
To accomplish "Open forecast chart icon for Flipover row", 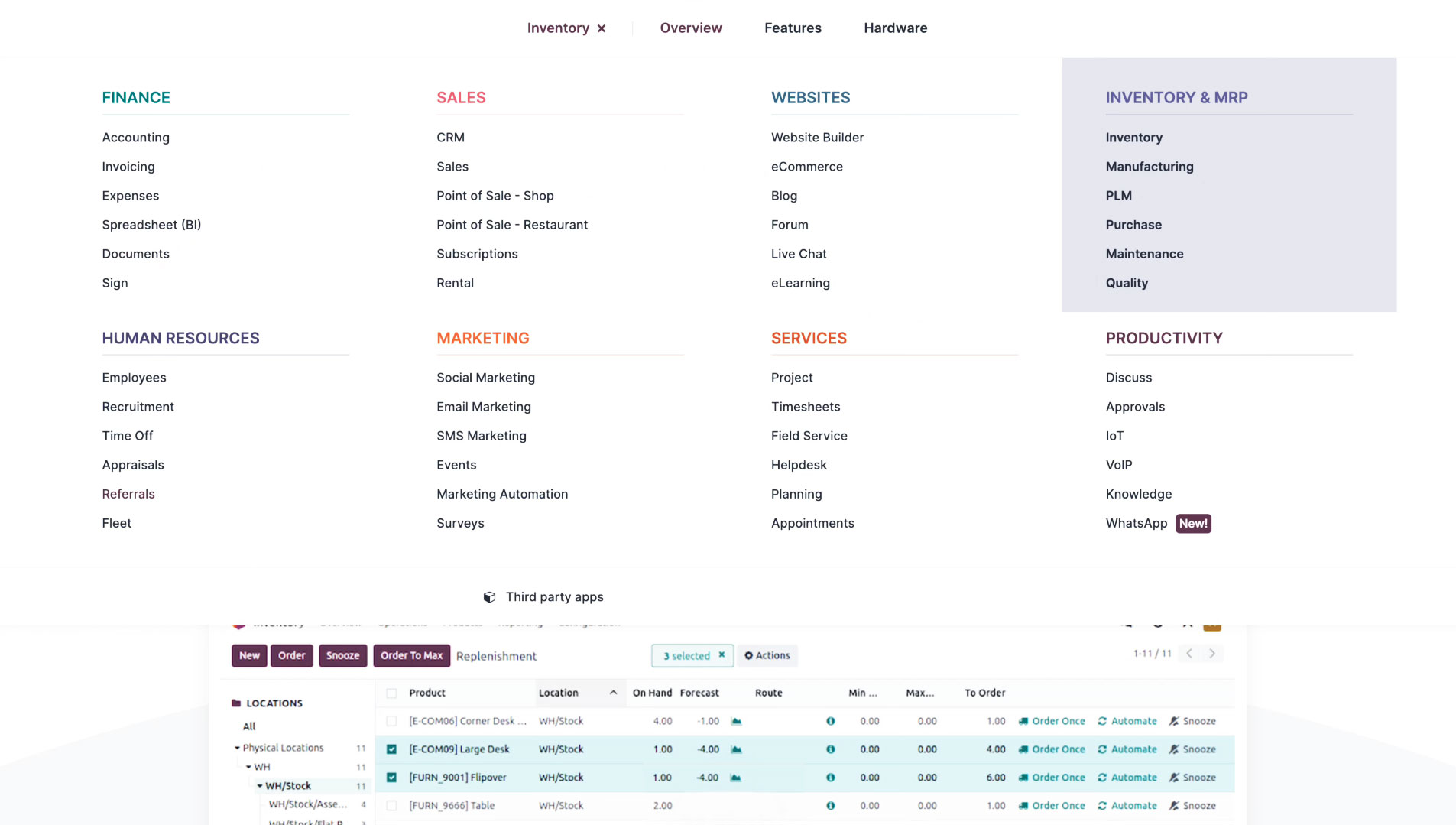I will click(735, 778).
